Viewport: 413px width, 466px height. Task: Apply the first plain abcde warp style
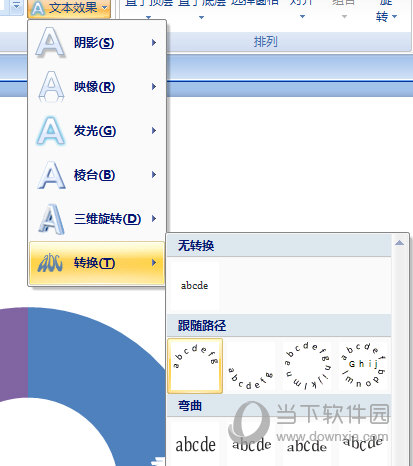(195, 445)
